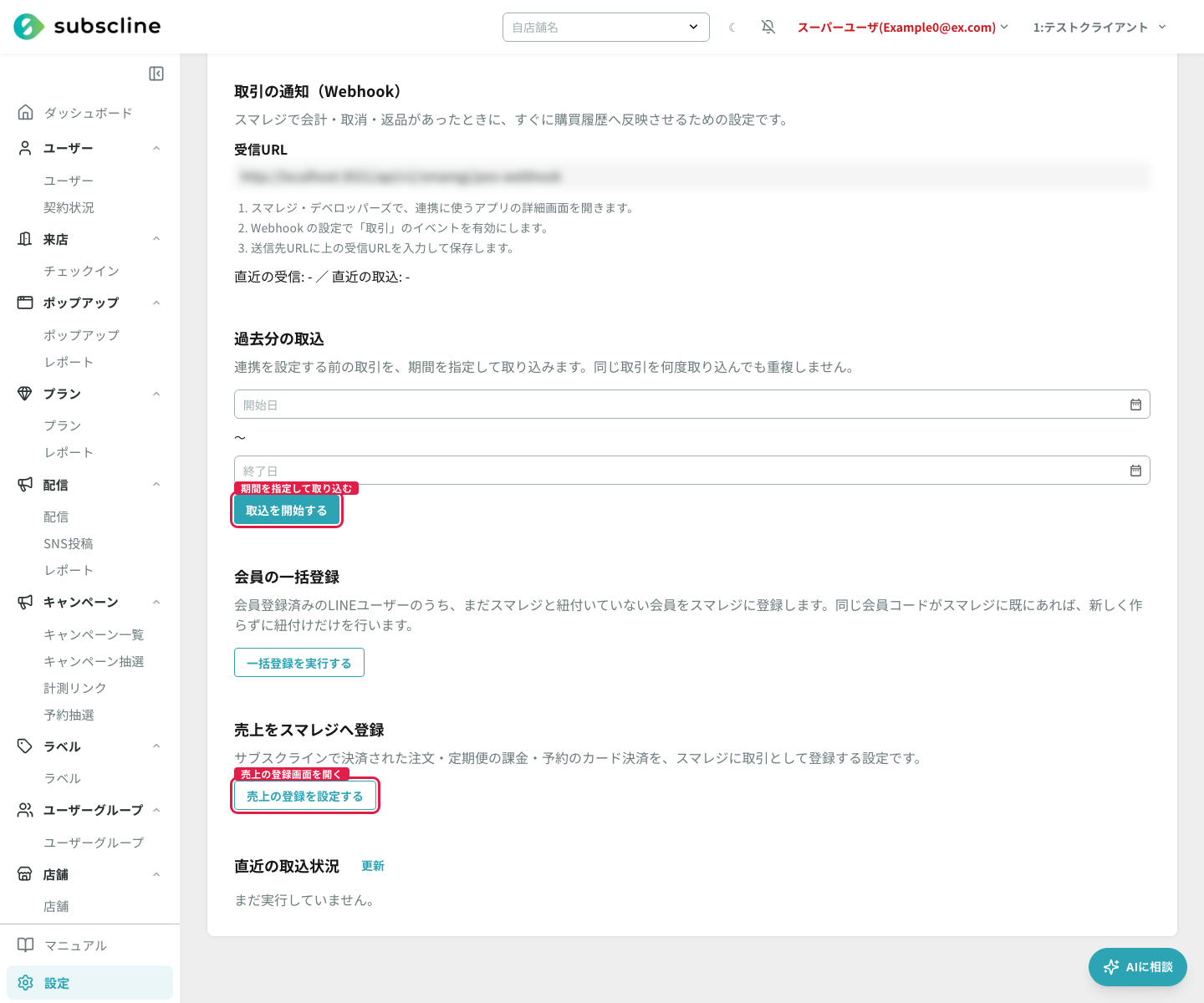Click the muted notification bell icon

point(768,27)
